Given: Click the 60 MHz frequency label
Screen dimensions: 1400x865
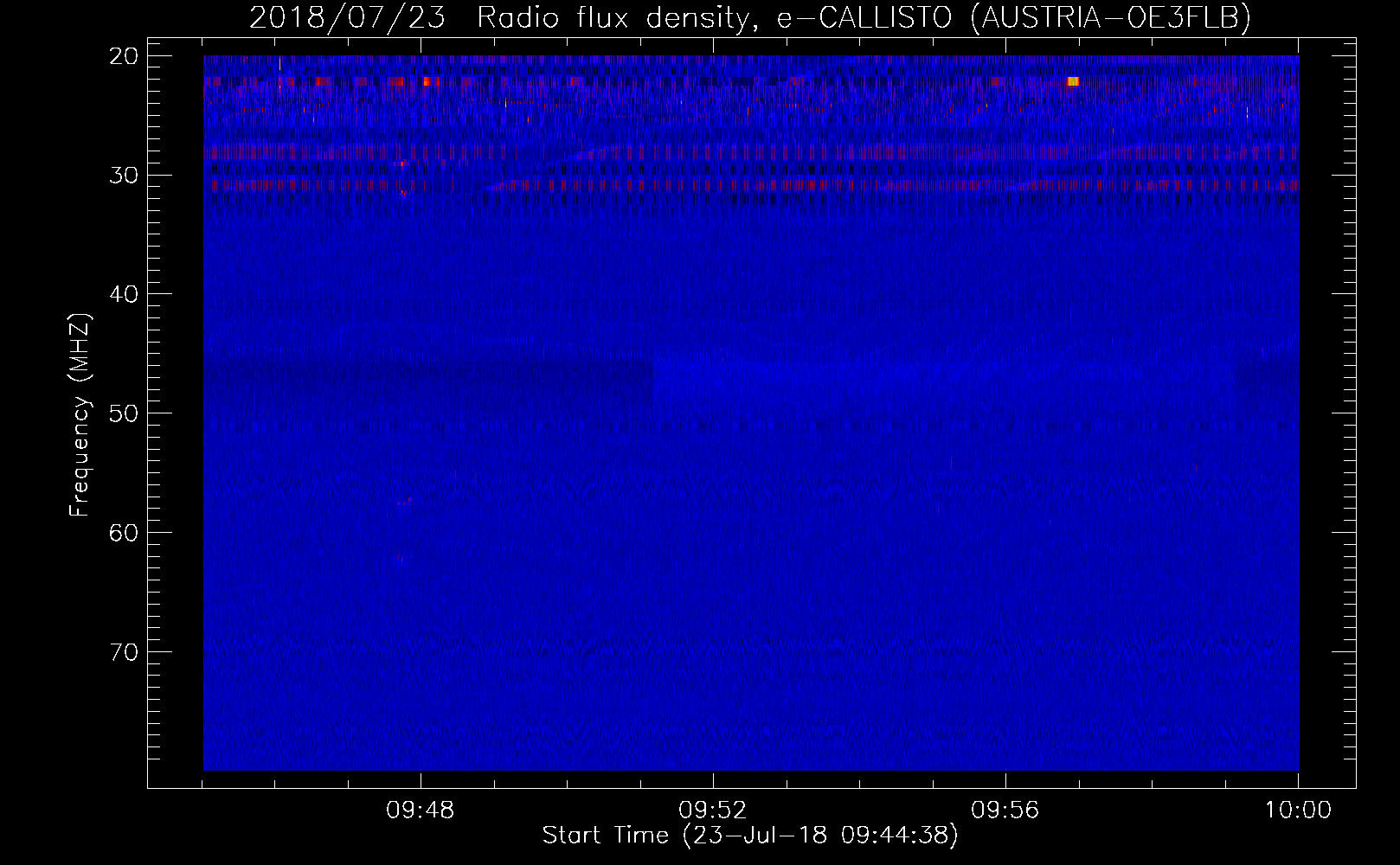Looking at the screenshot, I should tap(125, 532).
